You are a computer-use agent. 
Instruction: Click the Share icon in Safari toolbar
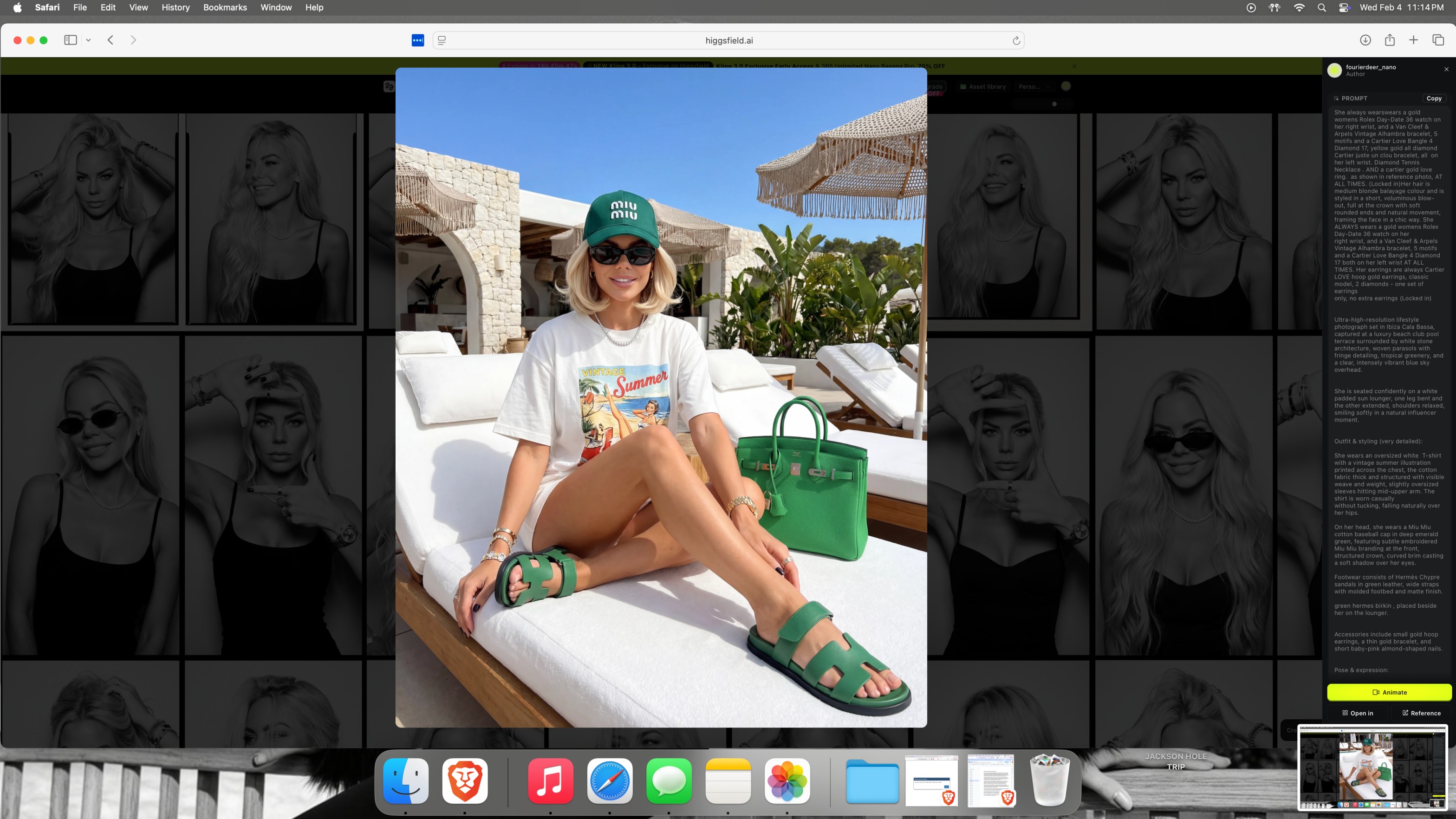[x=1390, y=40]
